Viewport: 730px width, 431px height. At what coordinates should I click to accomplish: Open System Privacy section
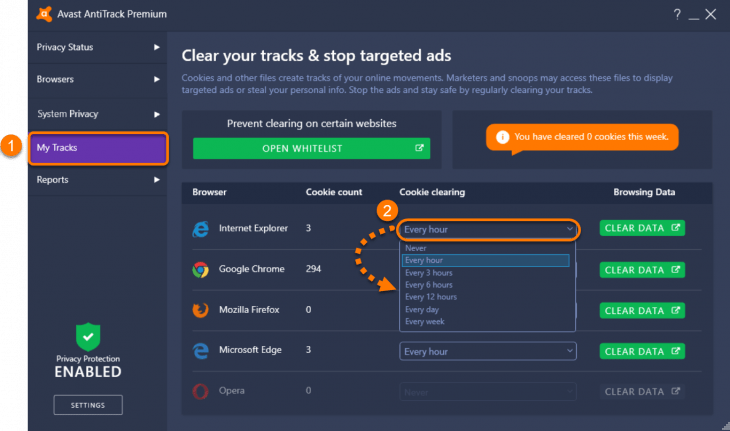98,114
